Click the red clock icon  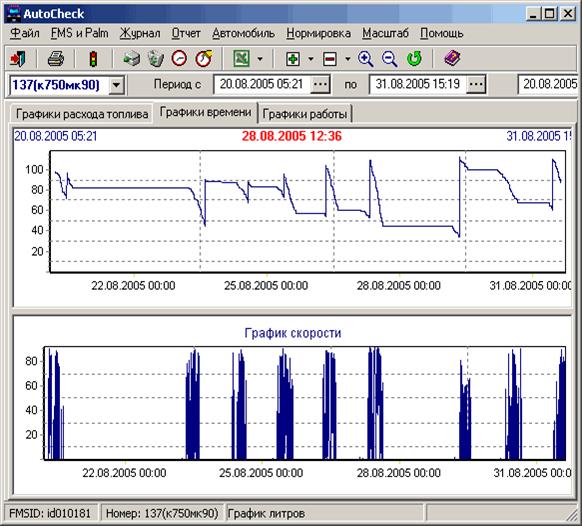[x=179, y=59]
